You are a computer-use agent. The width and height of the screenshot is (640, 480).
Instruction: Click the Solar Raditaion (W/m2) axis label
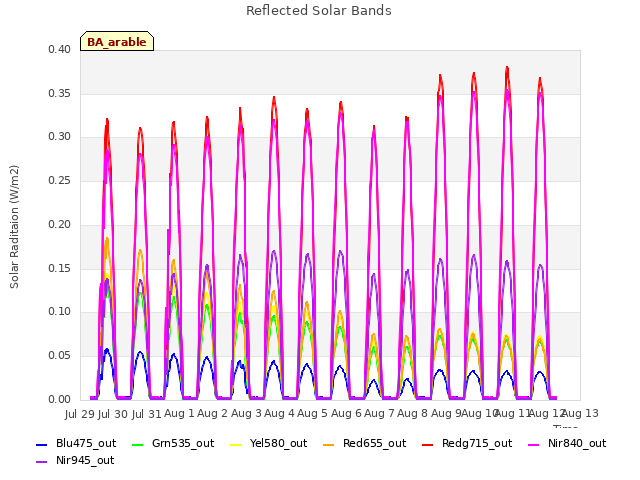14,227
